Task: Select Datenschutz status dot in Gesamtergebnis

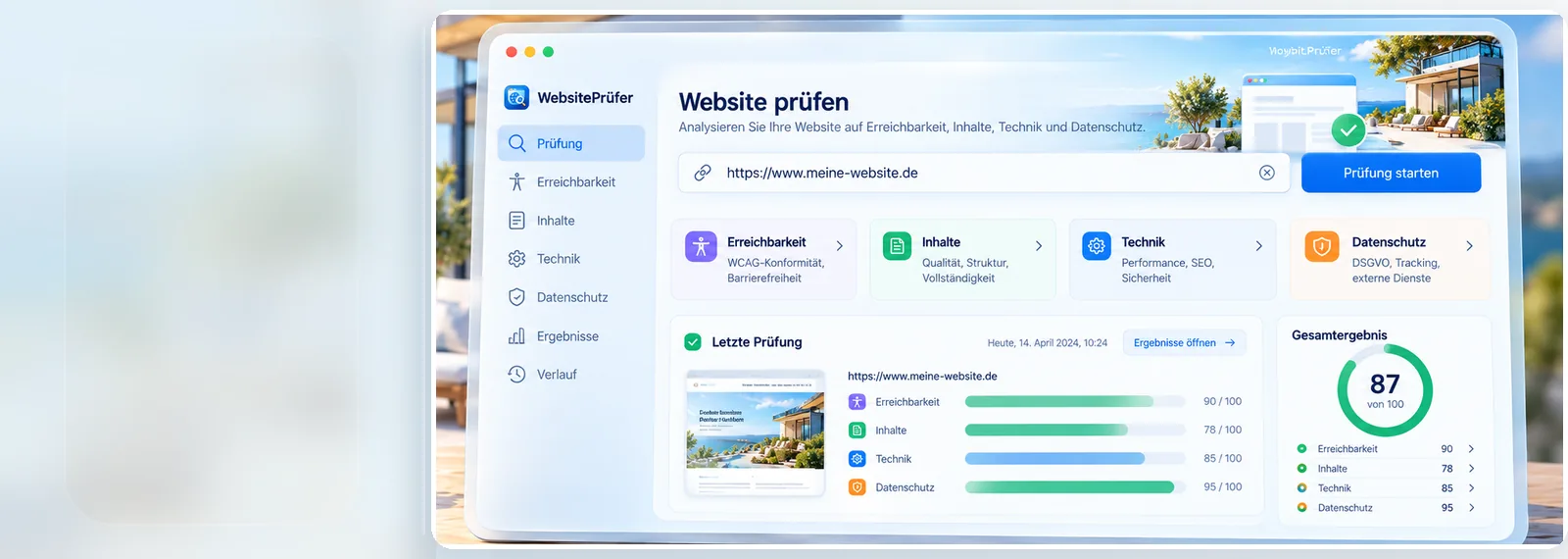Action: (x=1301, y=507)
